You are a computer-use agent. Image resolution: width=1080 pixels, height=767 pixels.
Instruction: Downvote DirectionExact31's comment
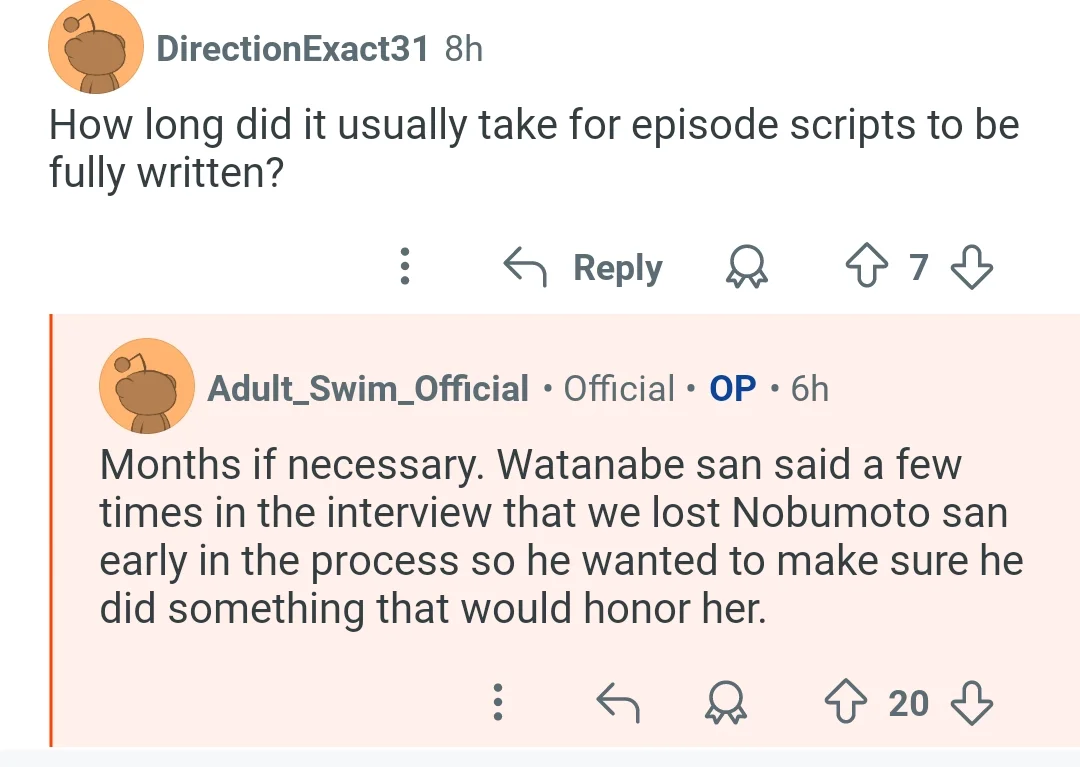click(x=972, y=266)
